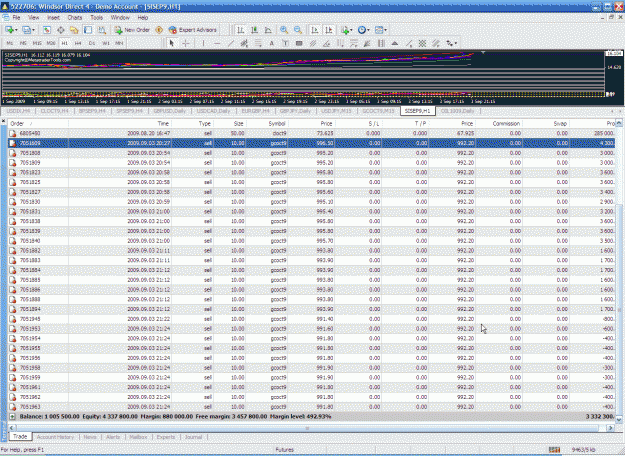This screenshot has width=625, height=456.
Task: Close the Terminal panel with the X
Action: point(4,121)
